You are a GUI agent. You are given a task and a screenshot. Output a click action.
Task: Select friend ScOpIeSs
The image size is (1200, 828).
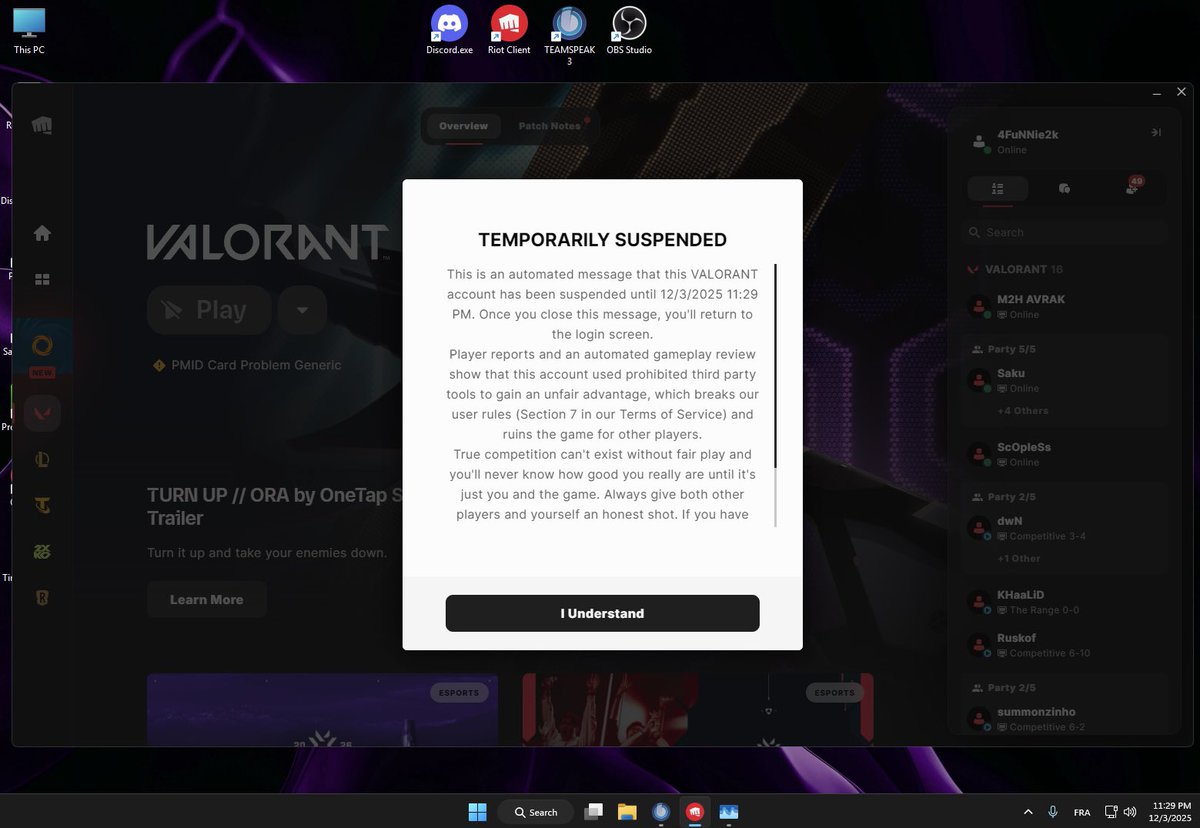point(1064,454)
